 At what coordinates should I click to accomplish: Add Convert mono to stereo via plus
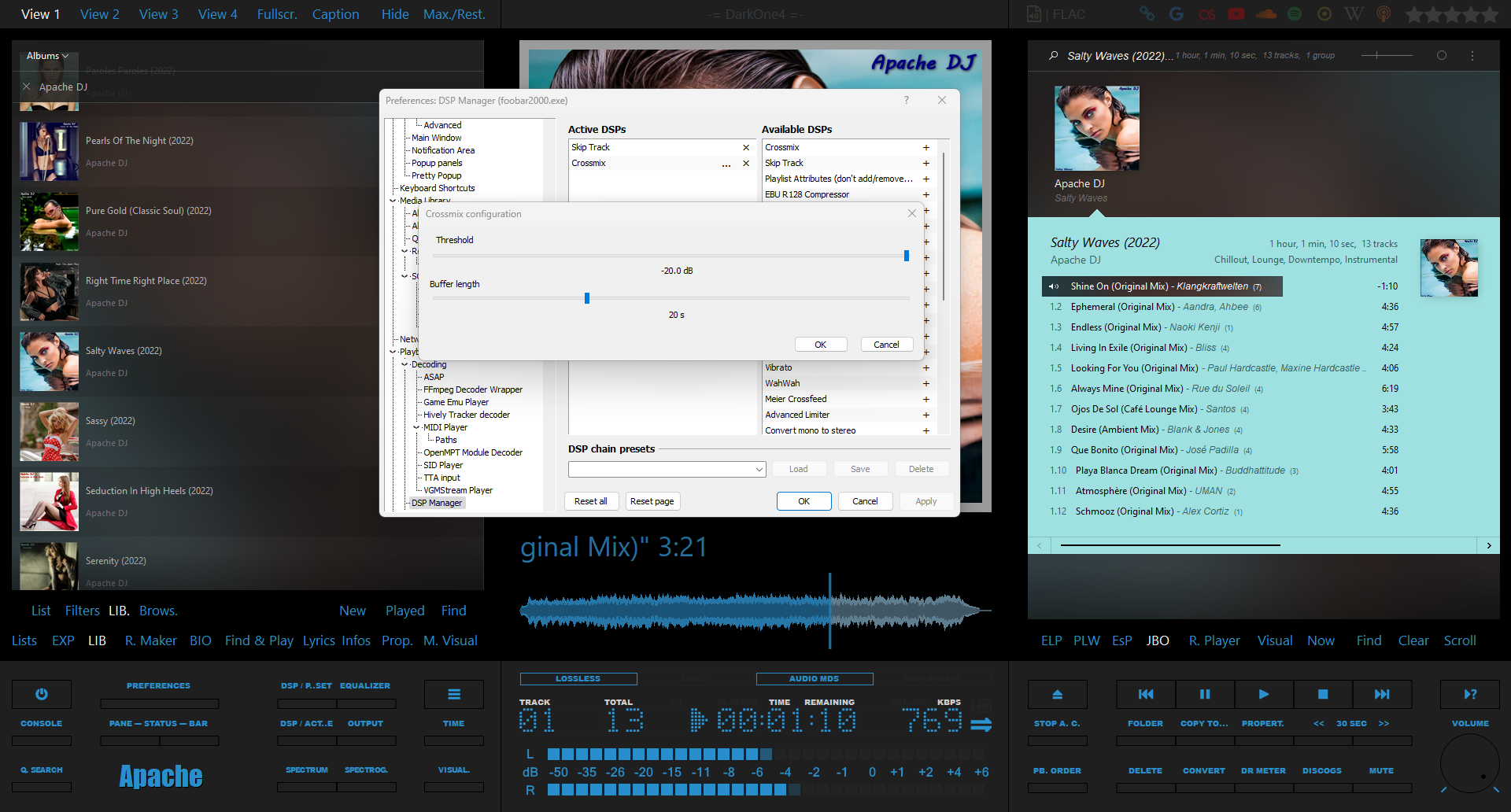click(926, 431)
